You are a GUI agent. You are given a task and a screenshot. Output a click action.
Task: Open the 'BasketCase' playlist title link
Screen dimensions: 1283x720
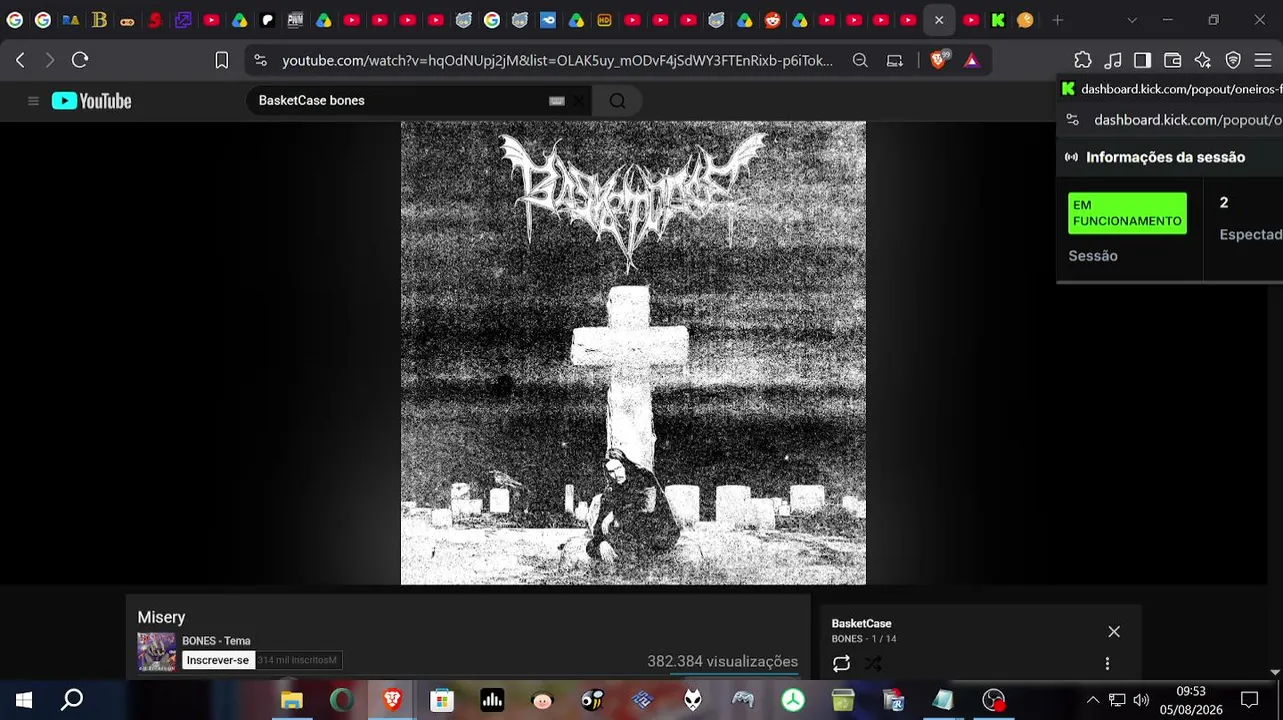click(861, 624)
